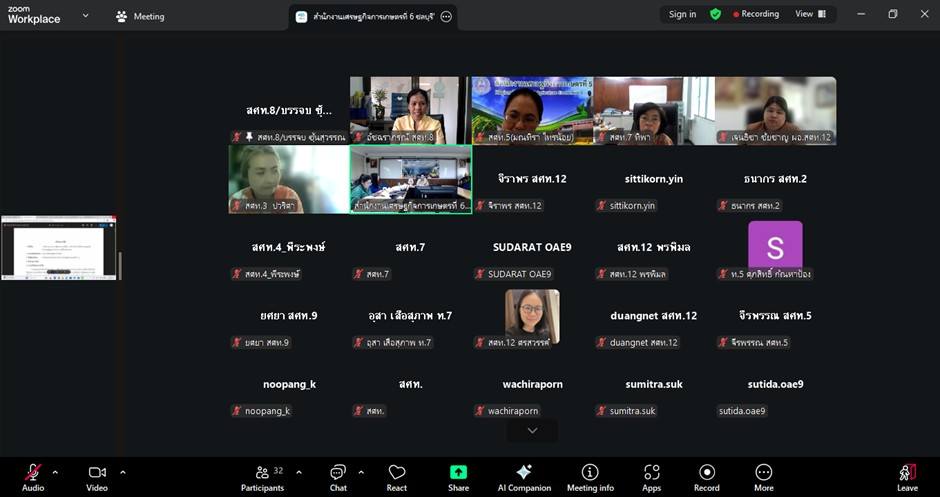
Task: Unmute microphone with the Audio button
Action: coord(33,475)
